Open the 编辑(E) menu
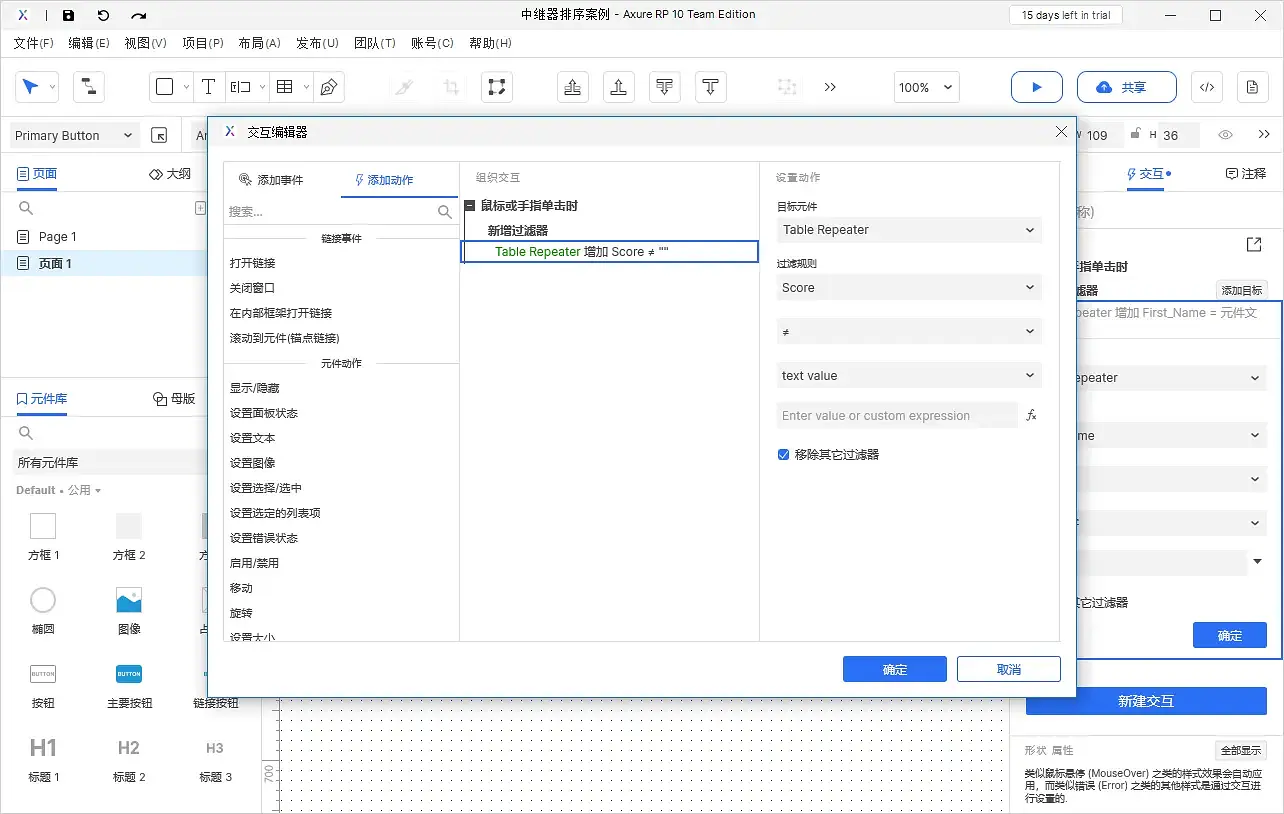The height and width of the screenshot is (814, 1284). [89, 43]
